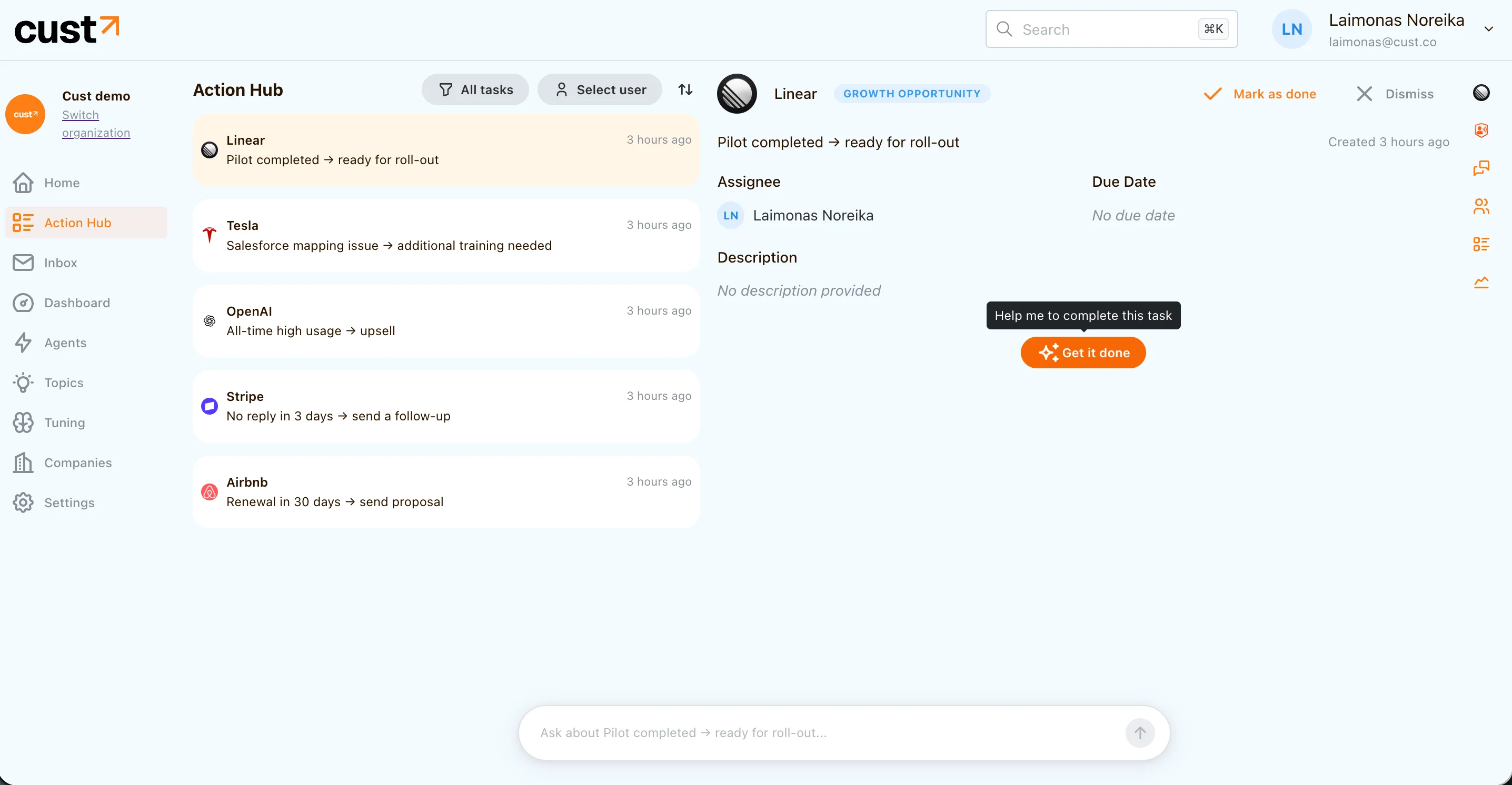This screenshot has height=785, width=1512.
Task: Open the trend chart icon in right rail
Action: click(1481, 282)
